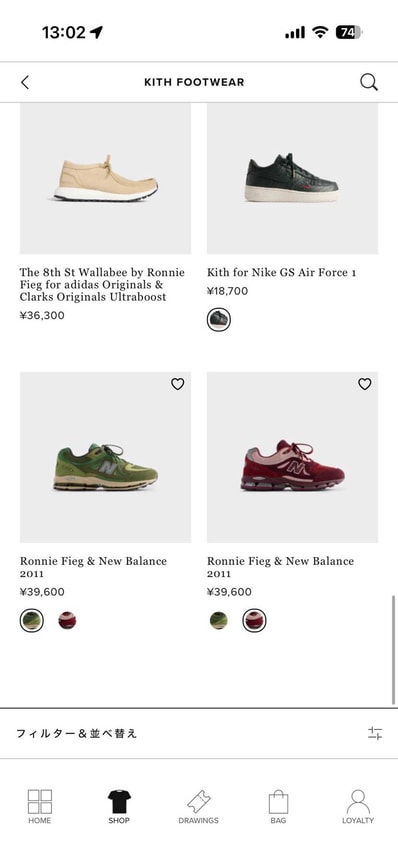Tap the back arrow in header
The image size is (398, 865).
(x=25, y=82)
